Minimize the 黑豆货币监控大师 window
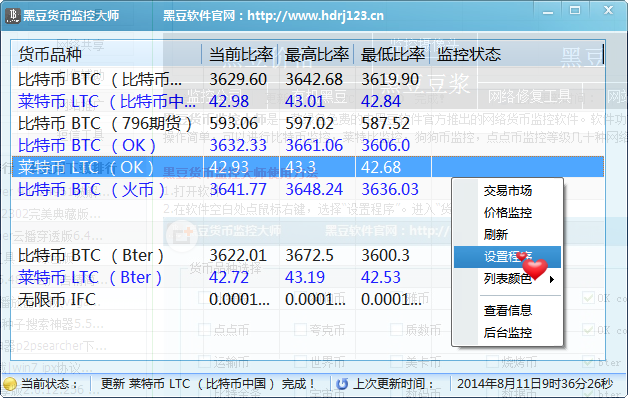The image size is (628, 398). (548, 12)
